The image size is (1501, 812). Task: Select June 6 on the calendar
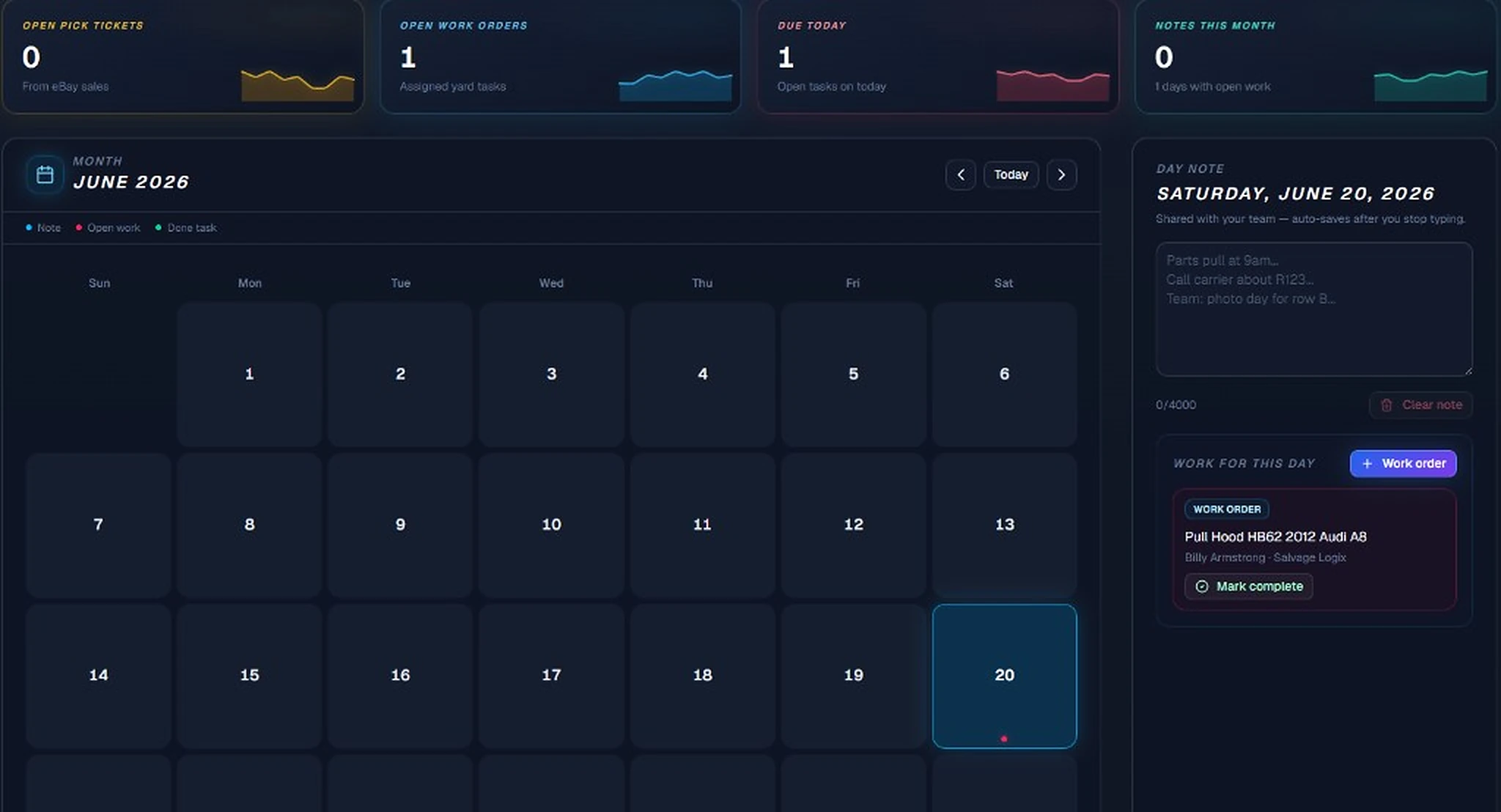click(1004, 374)
